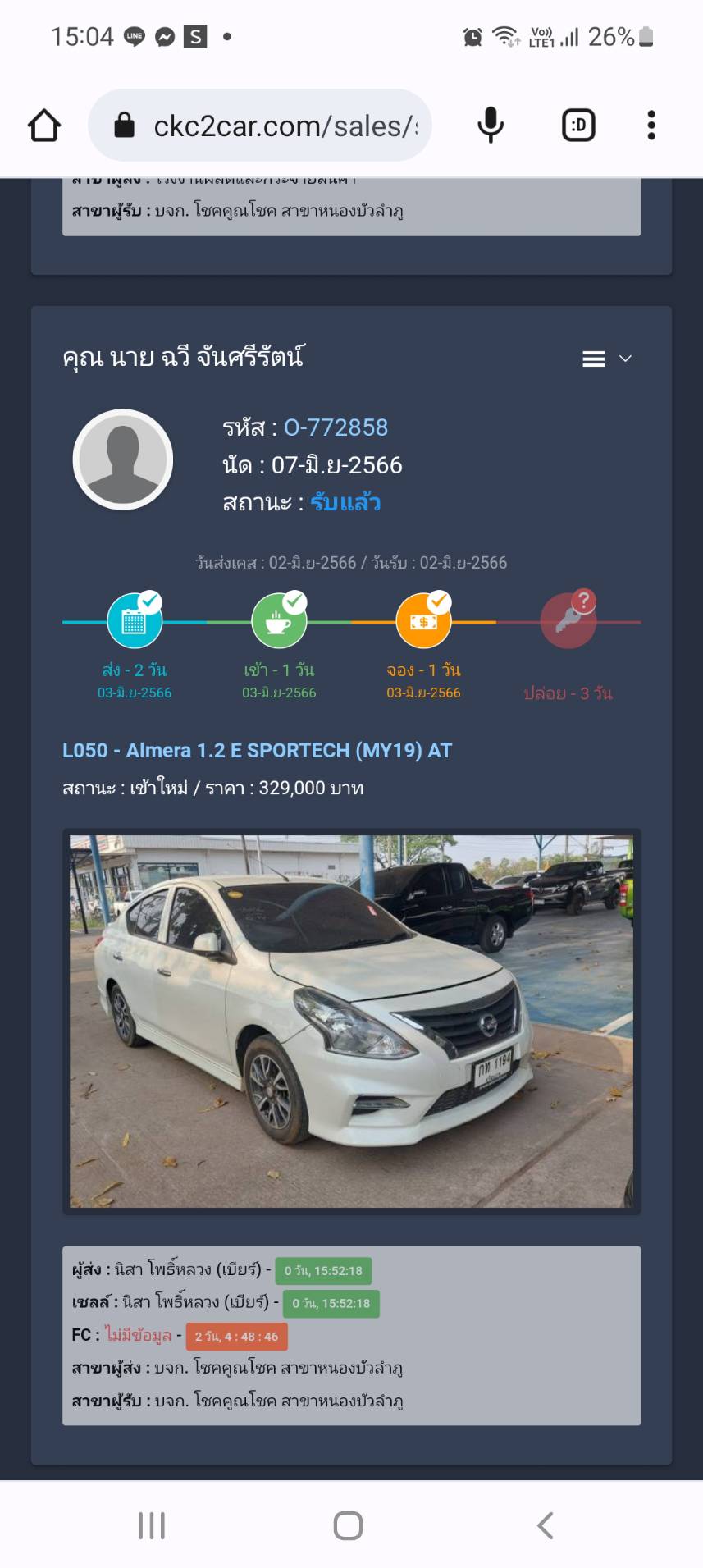The width and height of the screenshot is (703, 1568).
Task: Click the calendar step icon for ส่ง
Action: point(135,620)
